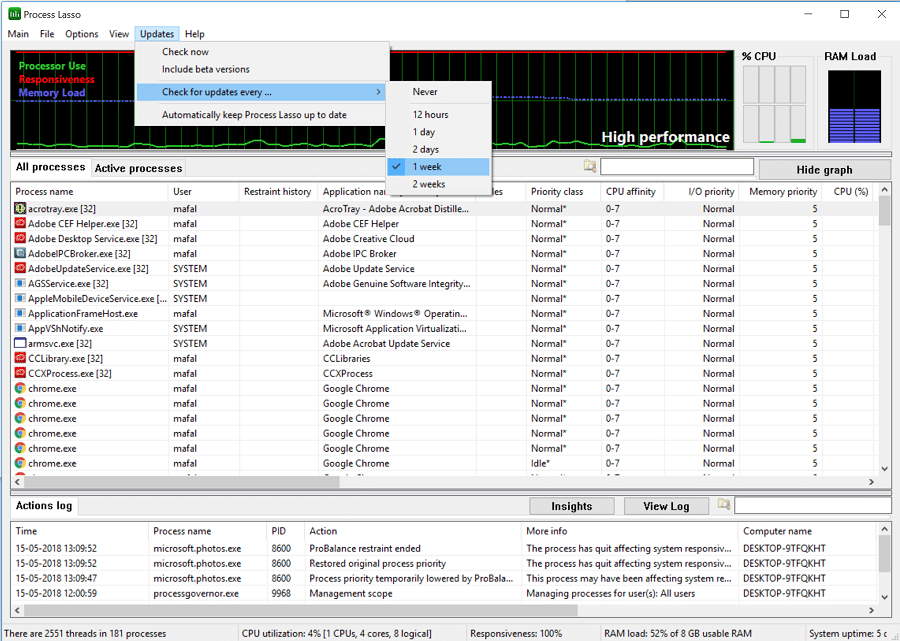The width and height of the screenshot is (900, 641).
Task: Sort by the CPU affinity column header
Action: tap(631, 192)
